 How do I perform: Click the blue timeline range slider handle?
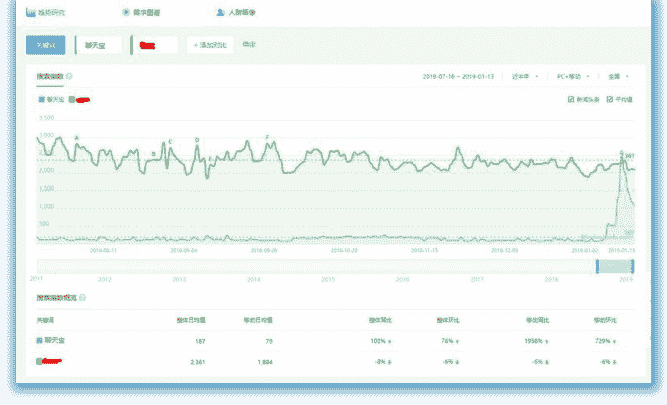point(598,265)
